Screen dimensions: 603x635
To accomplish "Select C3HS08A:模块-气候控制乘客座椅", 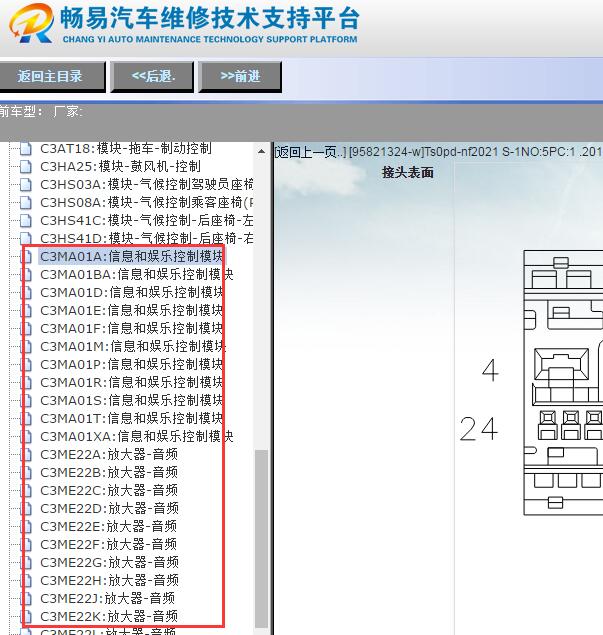I will coord(147,202).
